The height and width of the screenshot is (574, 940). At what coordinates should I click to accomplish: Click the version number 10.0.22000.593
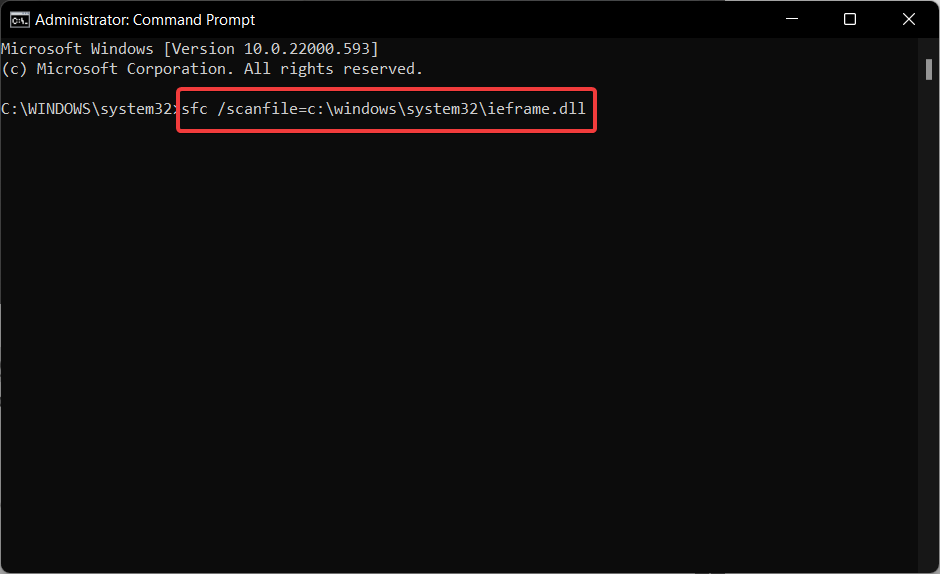pyautogui.click(x=307, y=49)
